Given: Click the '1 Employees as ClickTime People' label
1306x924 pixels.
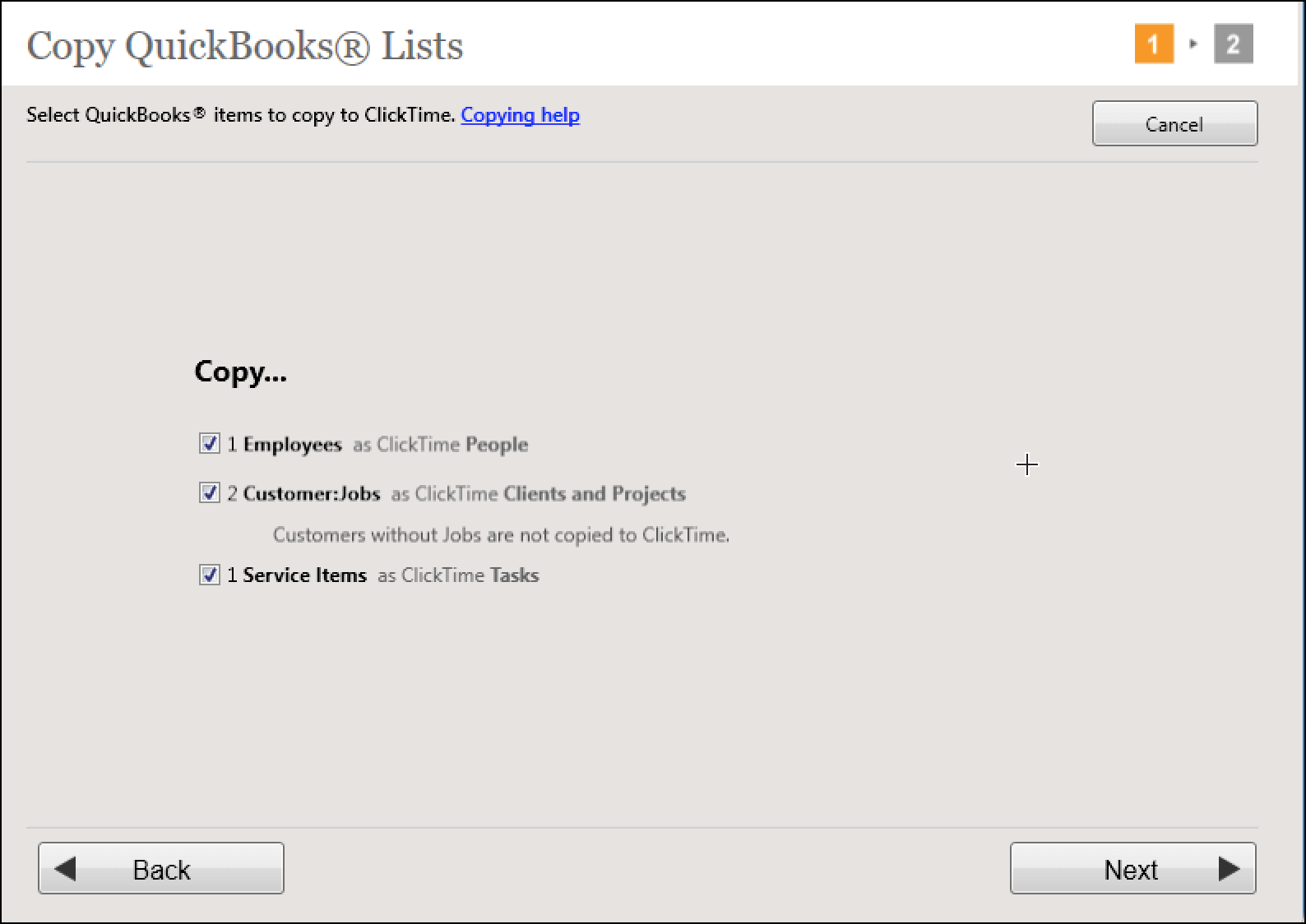Looking at the screenshot, I should coord(377,445).
